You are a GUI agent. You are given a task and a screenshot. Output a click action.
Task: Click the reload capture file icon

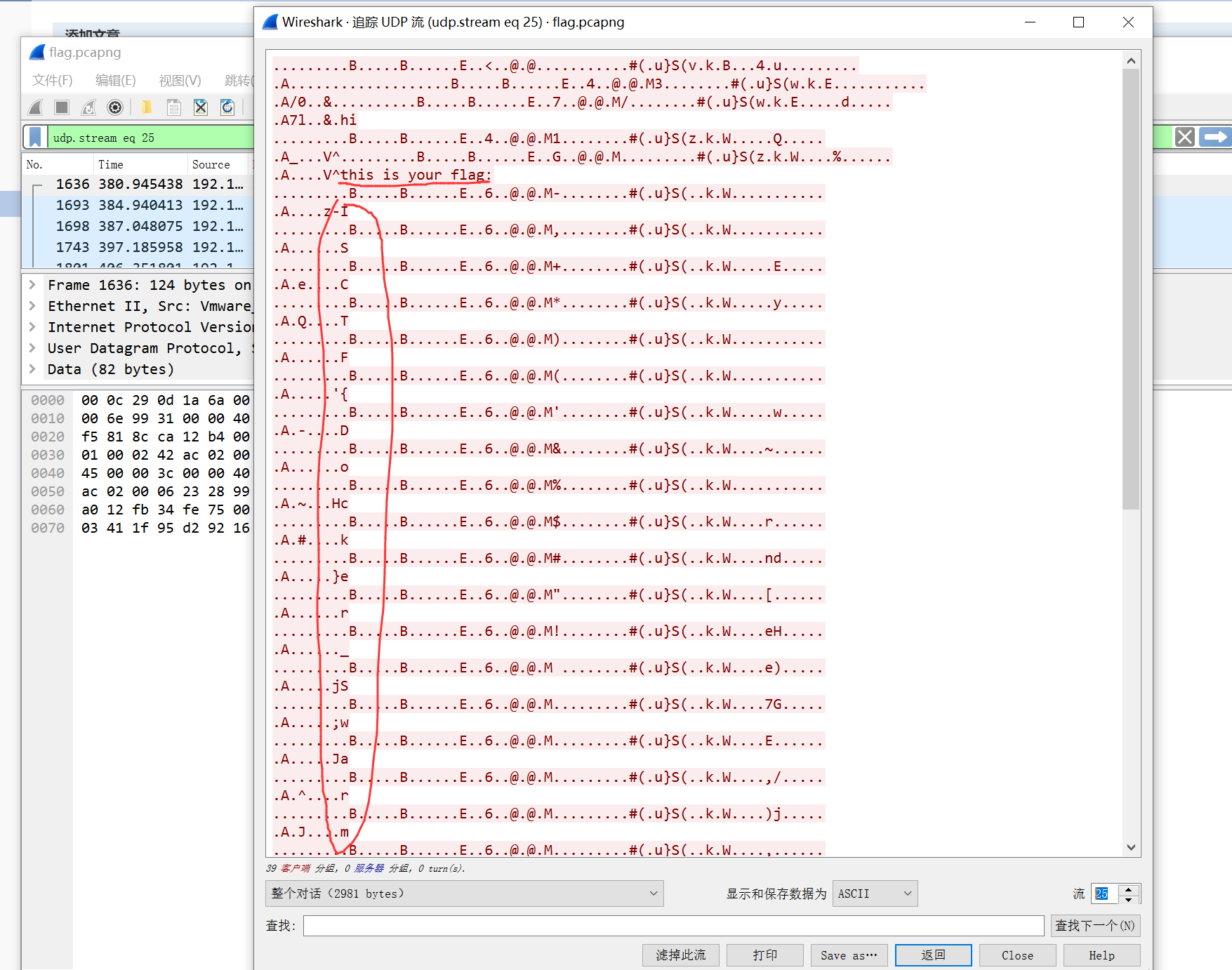pos(227,107)
